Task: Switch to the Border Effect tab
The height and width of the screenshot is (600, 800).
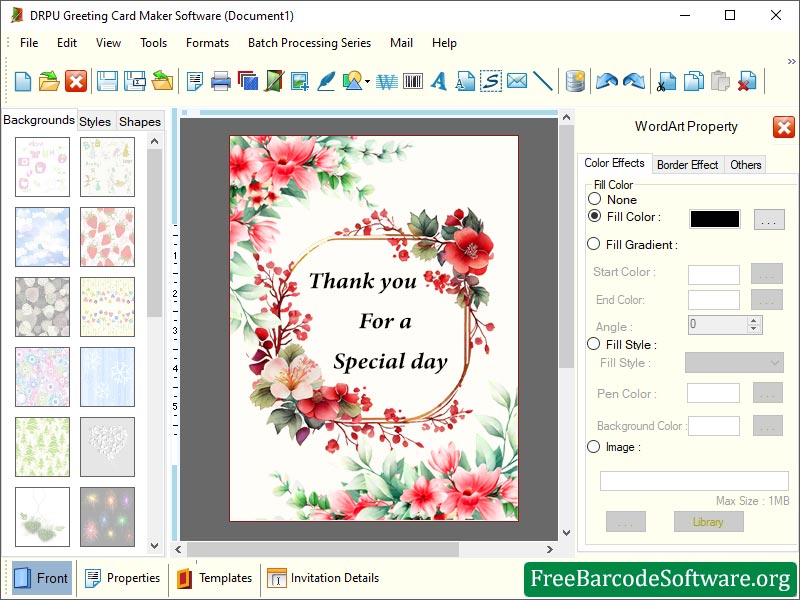Action: tap(687, 164)
